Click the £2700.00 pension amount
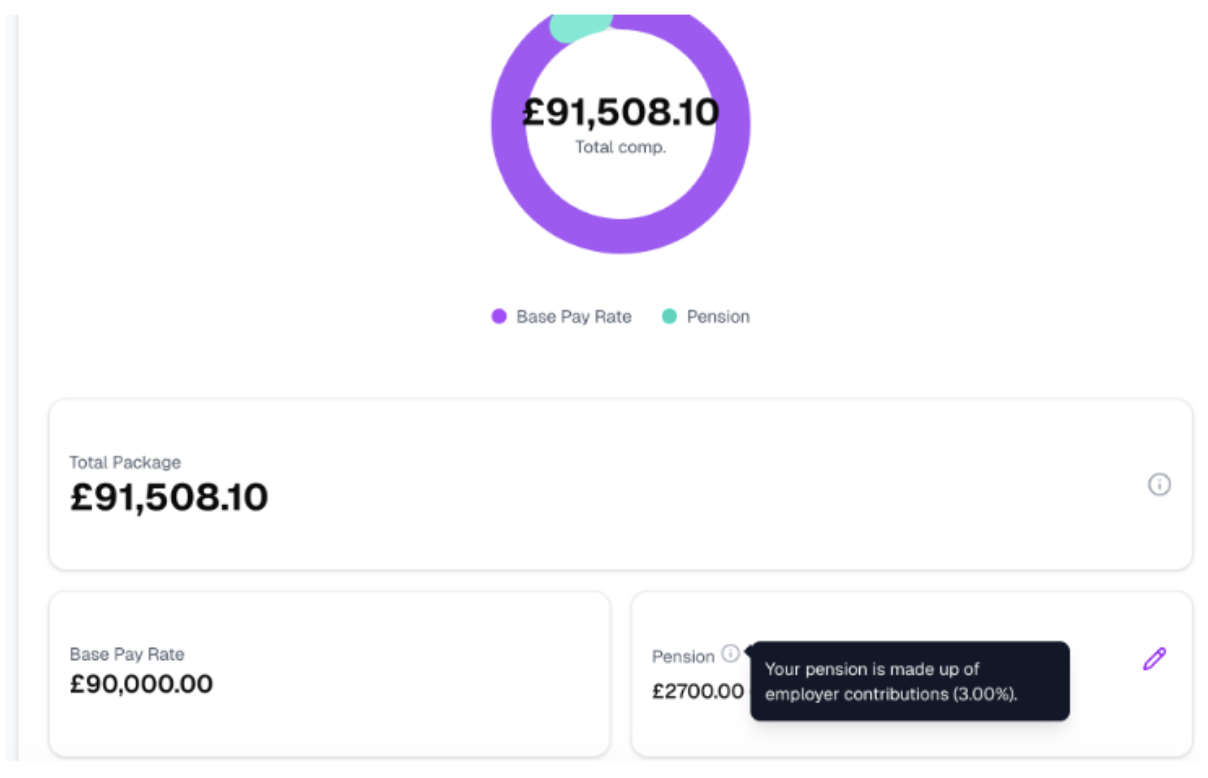This screenshot has height=778, width=1208. (x=698, y=691)
